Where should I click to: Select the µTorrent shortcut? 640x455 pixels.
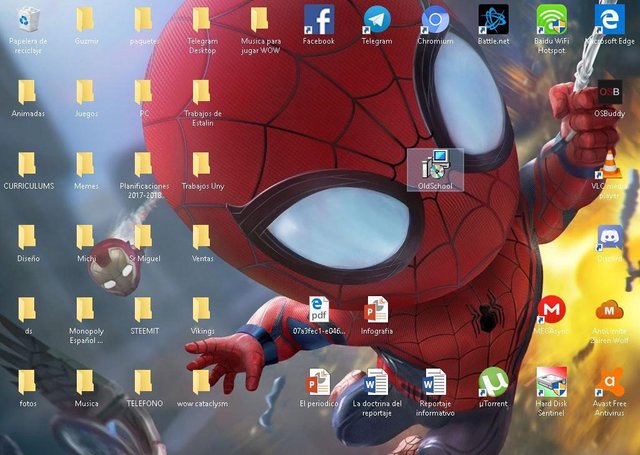(493, 382)
